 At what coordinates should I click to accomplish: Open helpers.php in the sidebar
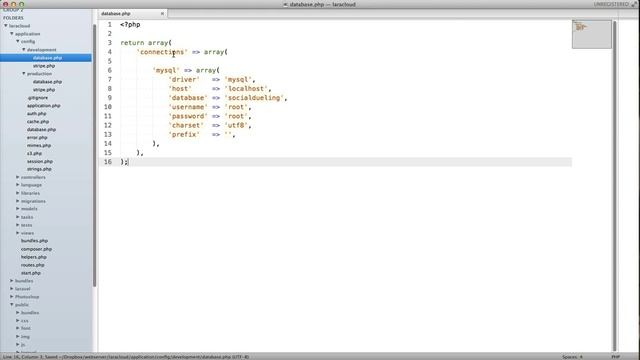(x=34, y=257)
